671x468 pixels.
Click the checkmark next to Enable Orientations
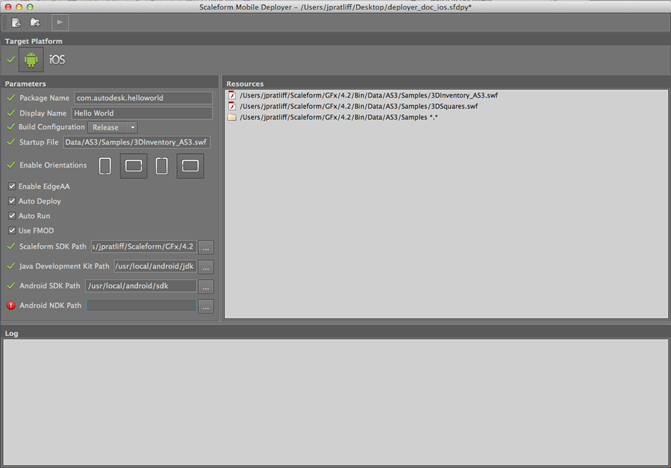[11, 165]
